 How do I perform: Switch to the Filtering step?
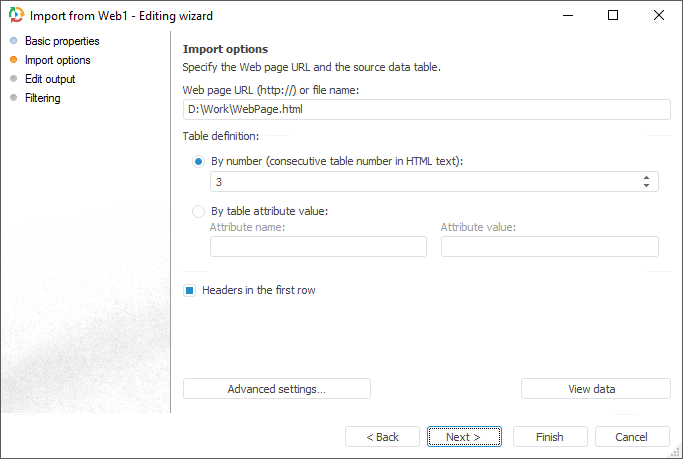point(42,98)
